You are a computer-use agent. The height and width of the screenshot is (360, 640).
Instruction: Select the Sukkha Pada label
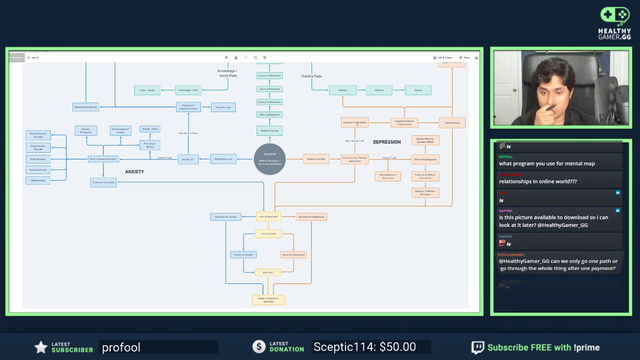point(312,76)
